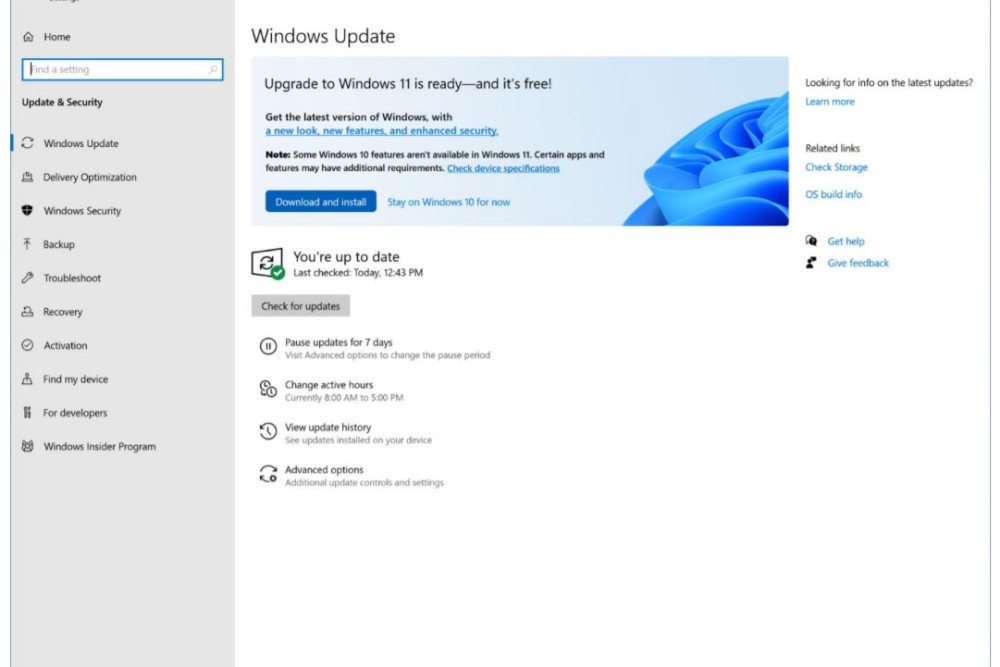
Task: Click the Troubleshoot wrench icon
Action: pyautogui.click(x=27, y=277)
